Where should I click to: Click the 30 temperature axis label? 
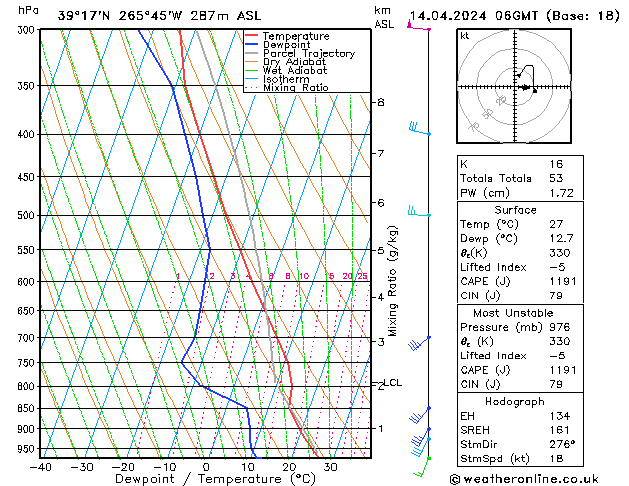click(330, 467)
